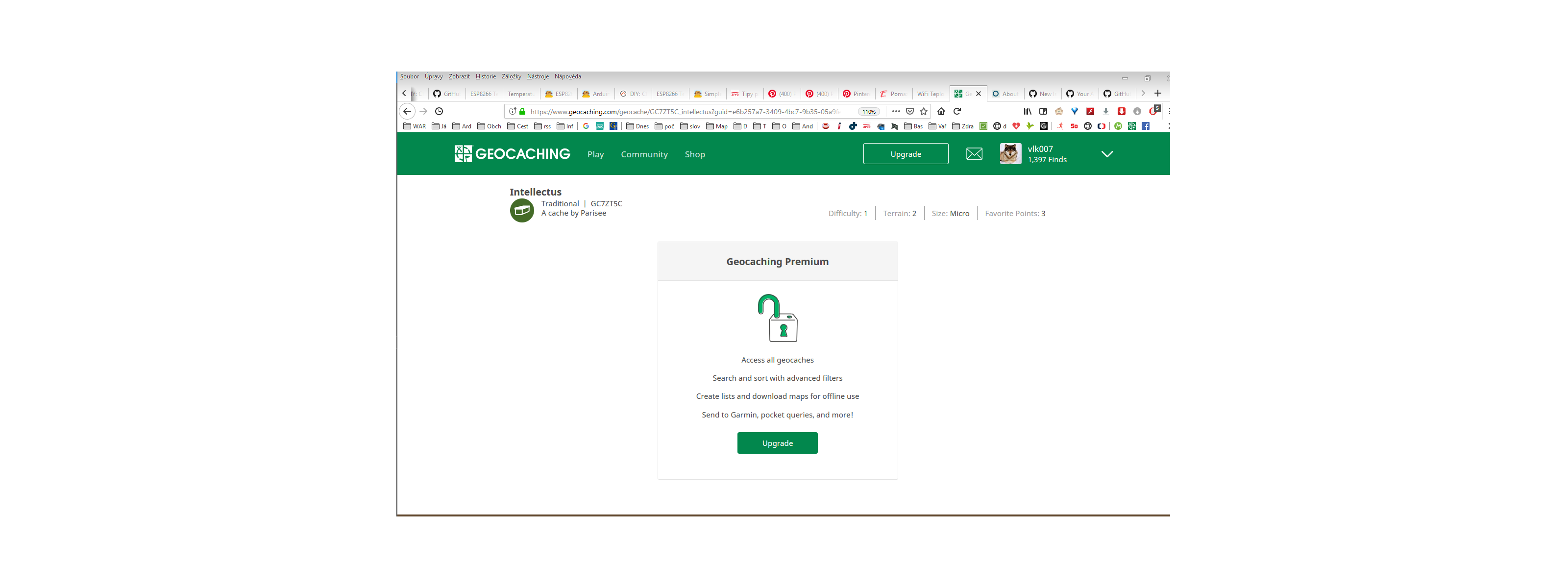1568x588 pixels.
Task: Open the page actions three-dots menu
Action: coord(895,111)
